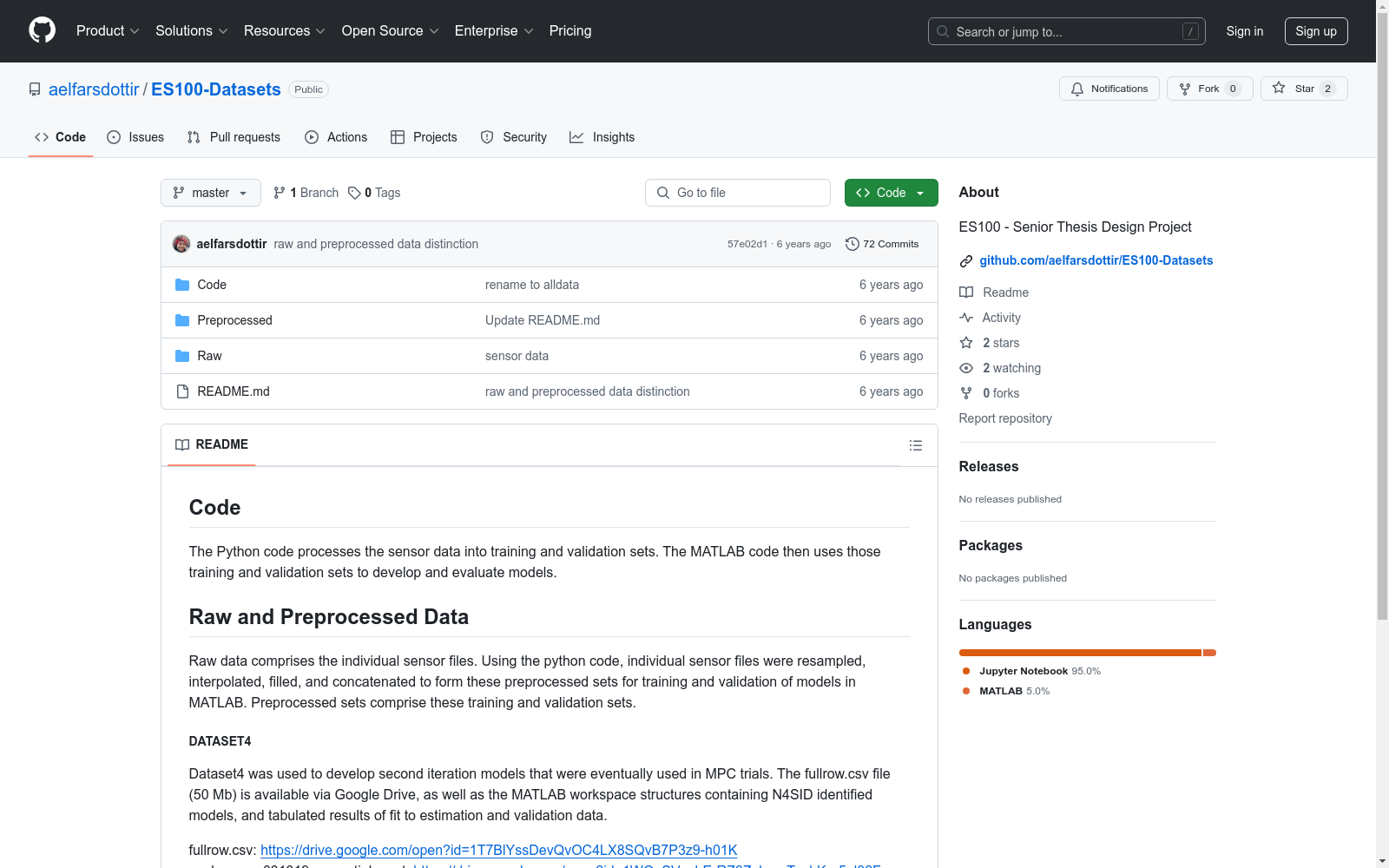The height and width of the screenshot is (868, 1389).
Task: Click the Code folder icon
Action: pos(182,285)
